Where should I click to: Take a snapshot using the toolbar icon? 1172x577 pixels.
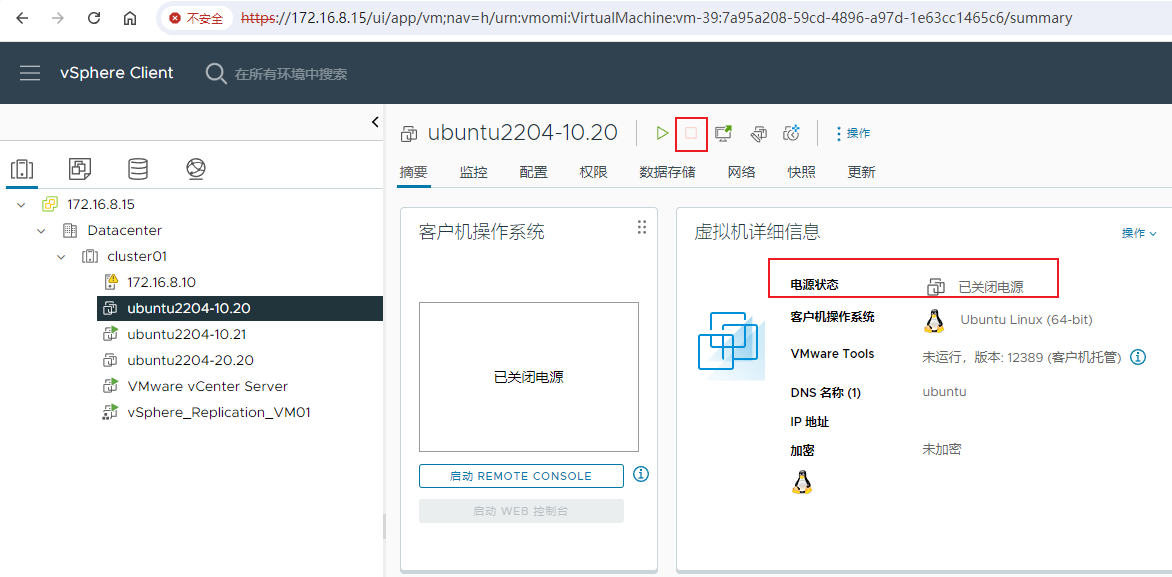pos(792,133)
